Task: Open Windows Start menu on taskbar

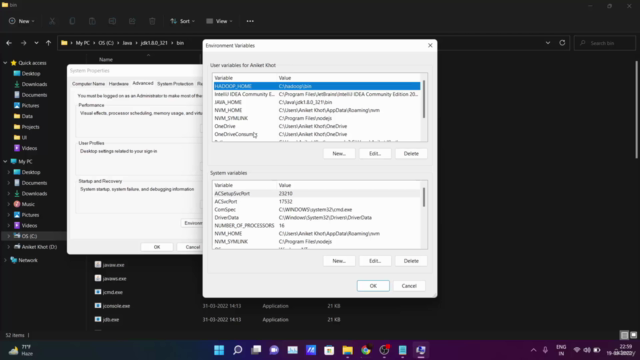Action: [219, 350]
